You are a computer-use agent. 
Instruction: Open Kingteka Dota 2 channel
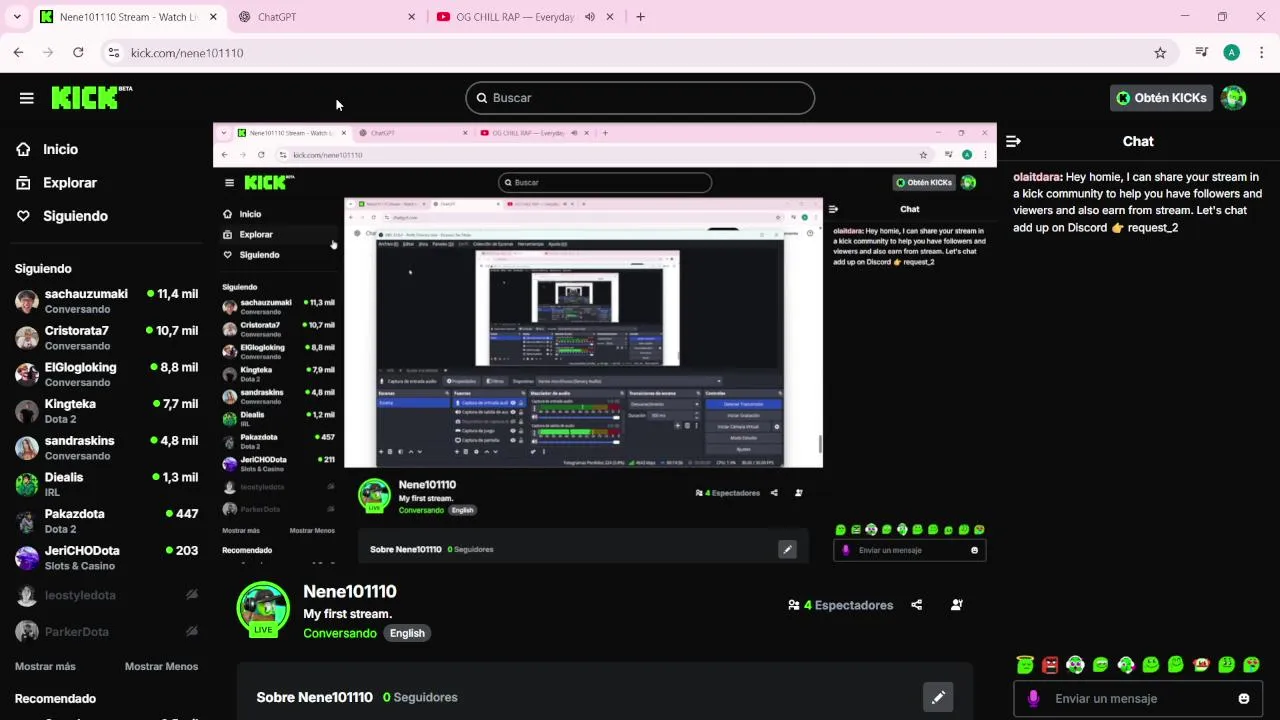coord(106,411)
